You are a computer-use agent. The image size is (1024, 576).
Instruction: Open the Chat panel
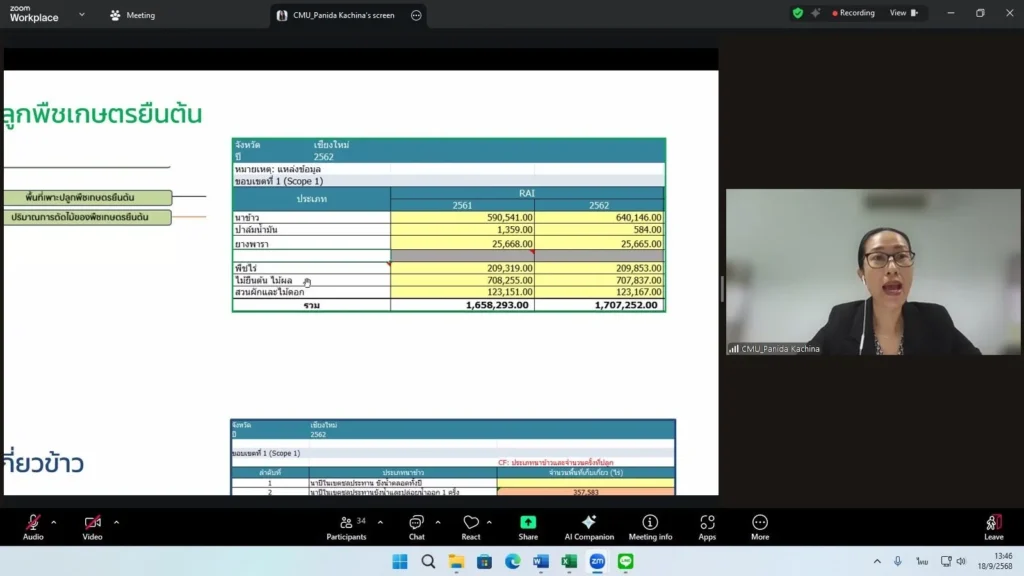click(x=416, y=527)
